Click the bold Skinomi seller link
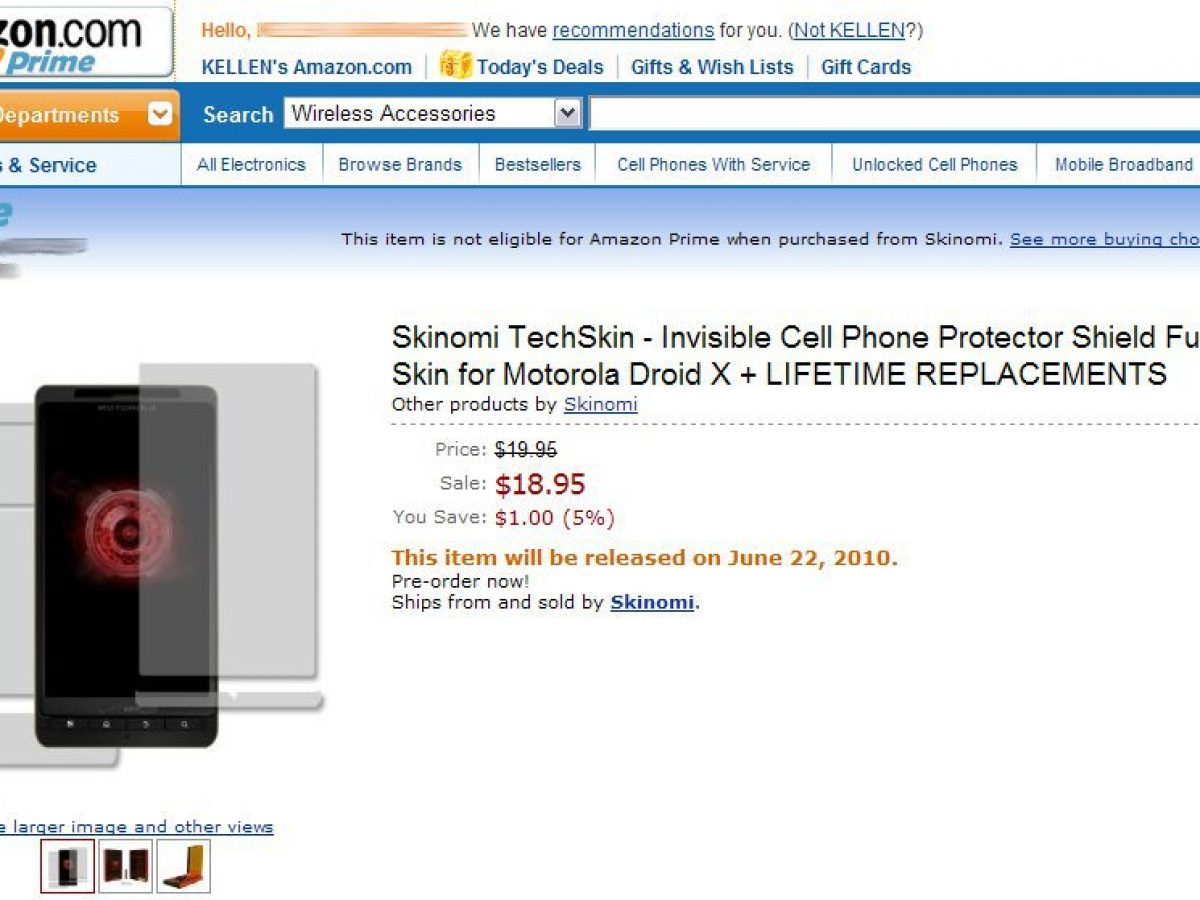The image size is (1200, 900). coord(652,603)
